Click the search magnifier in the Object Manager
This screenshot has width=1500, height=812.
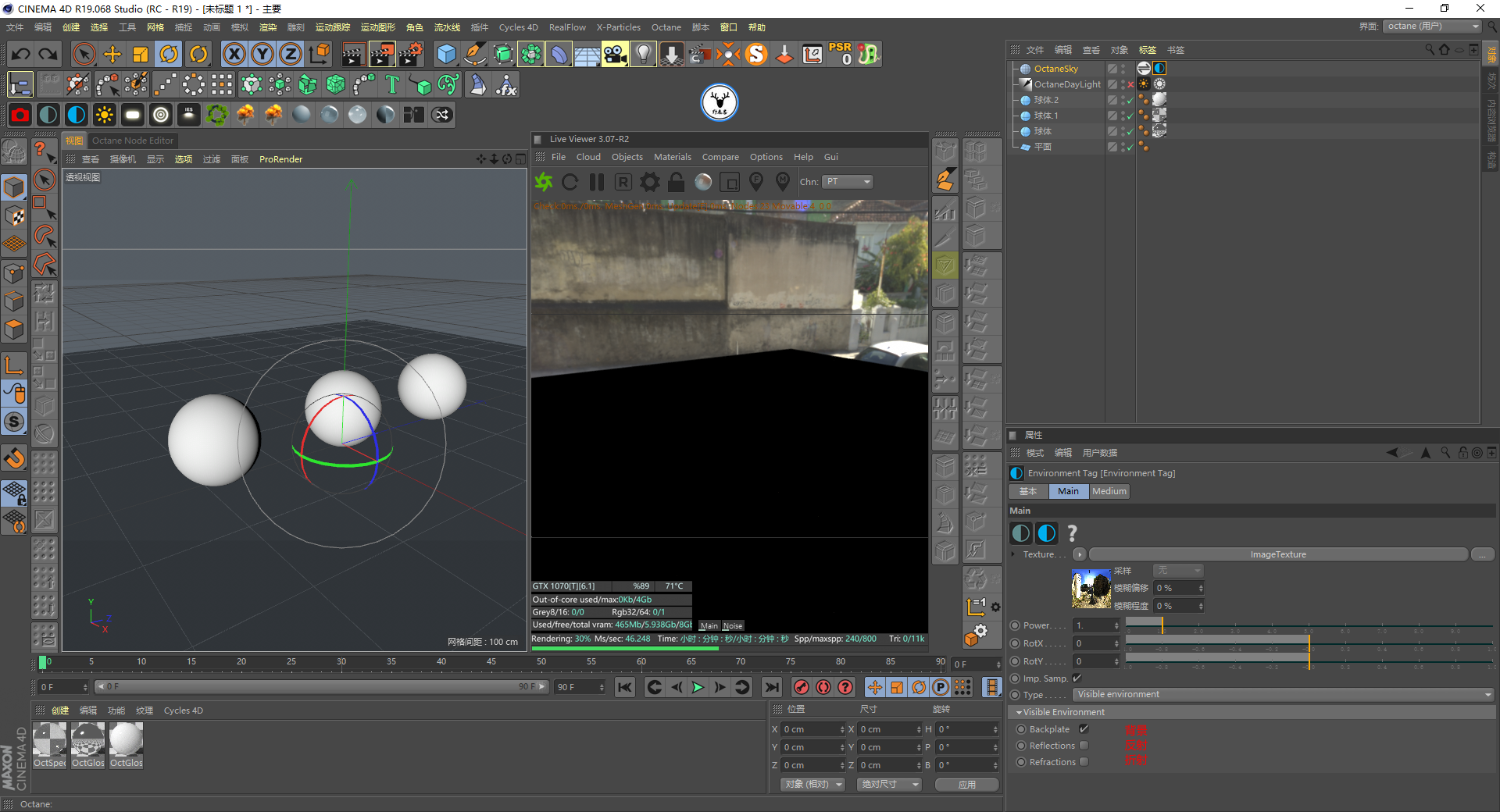pyautogui.click(x=1430, y=49)
